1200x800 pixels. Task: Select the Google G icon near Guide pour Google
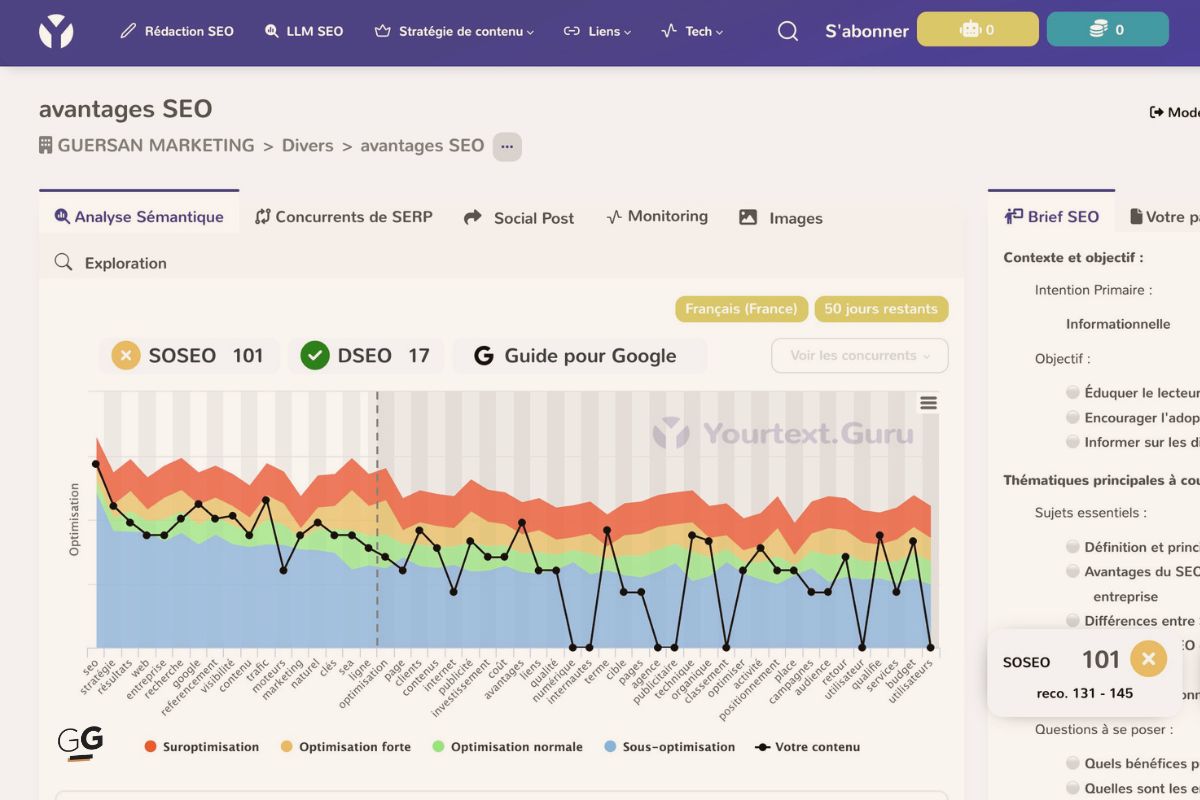click(x=483, y=355)
